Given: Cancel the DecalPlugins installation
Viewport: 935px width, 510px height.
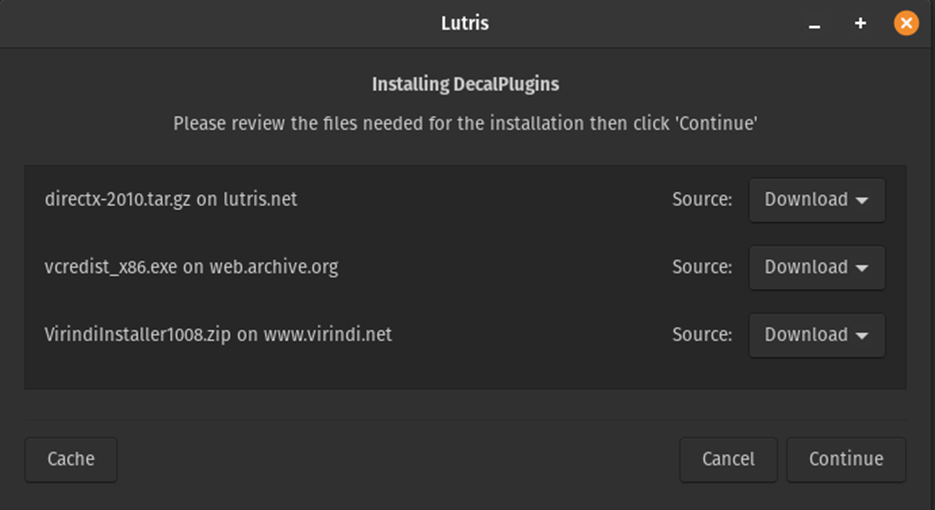Looking at the screenshot, I should pyautogui.click(x=728, y=459).
